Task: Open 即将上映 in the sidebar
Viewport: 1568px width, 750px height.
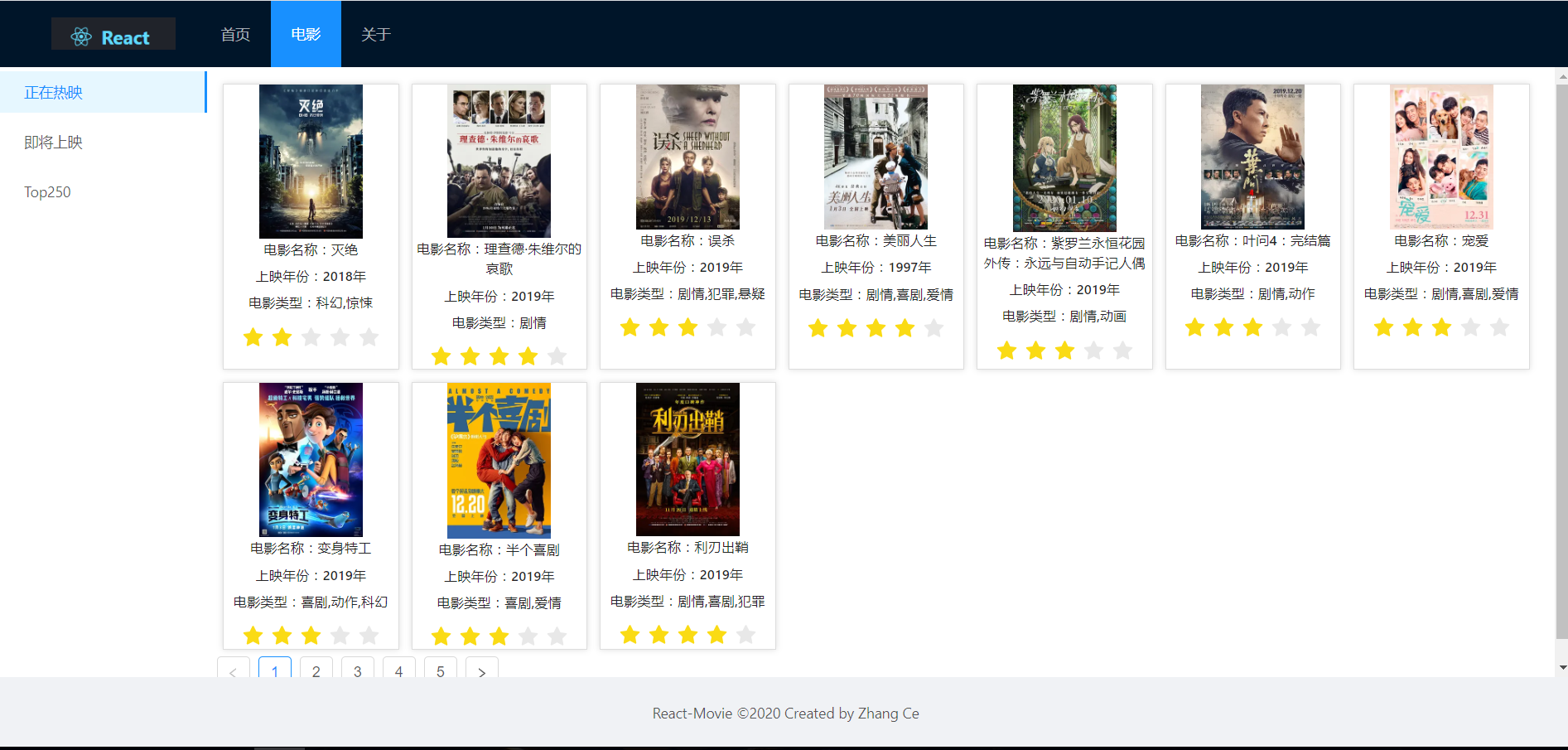Action: click(x=103, y=142)
